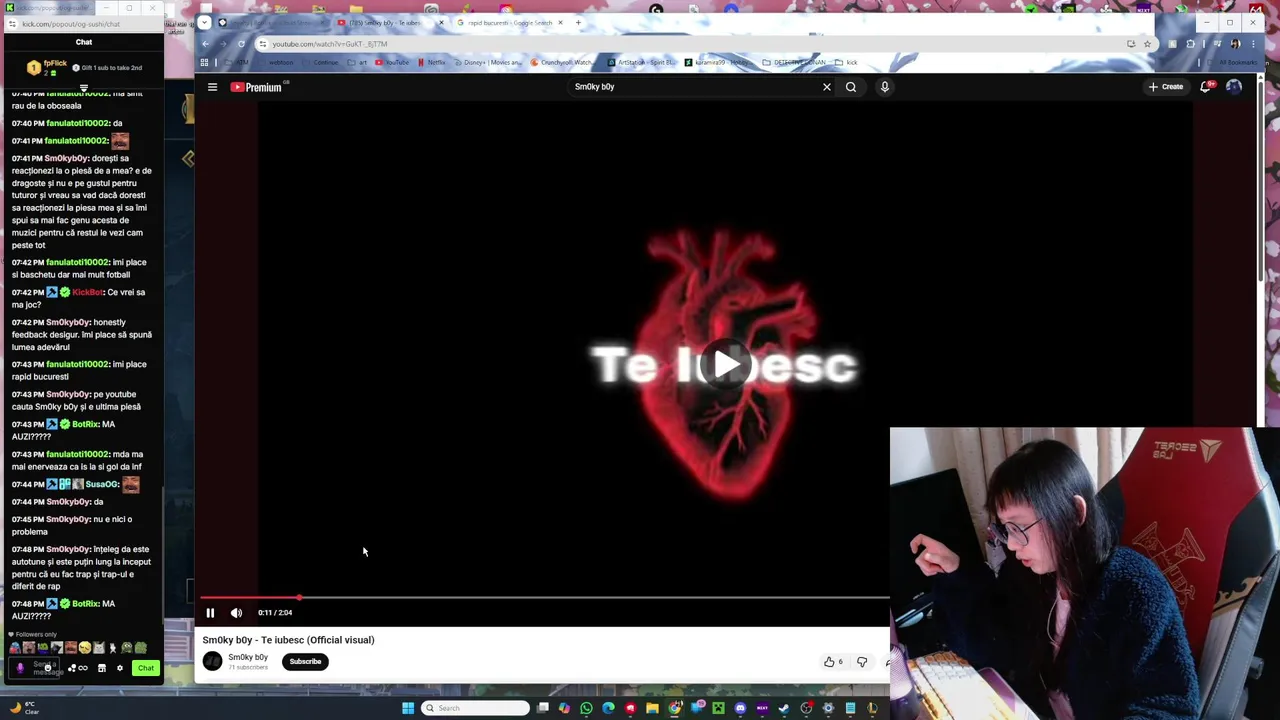Click the large play overlay on the heart

tap(727, 365)
